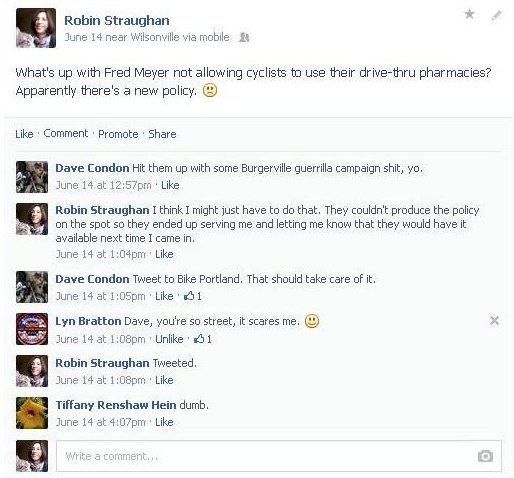Click Comment under the main post

(66, 133)
